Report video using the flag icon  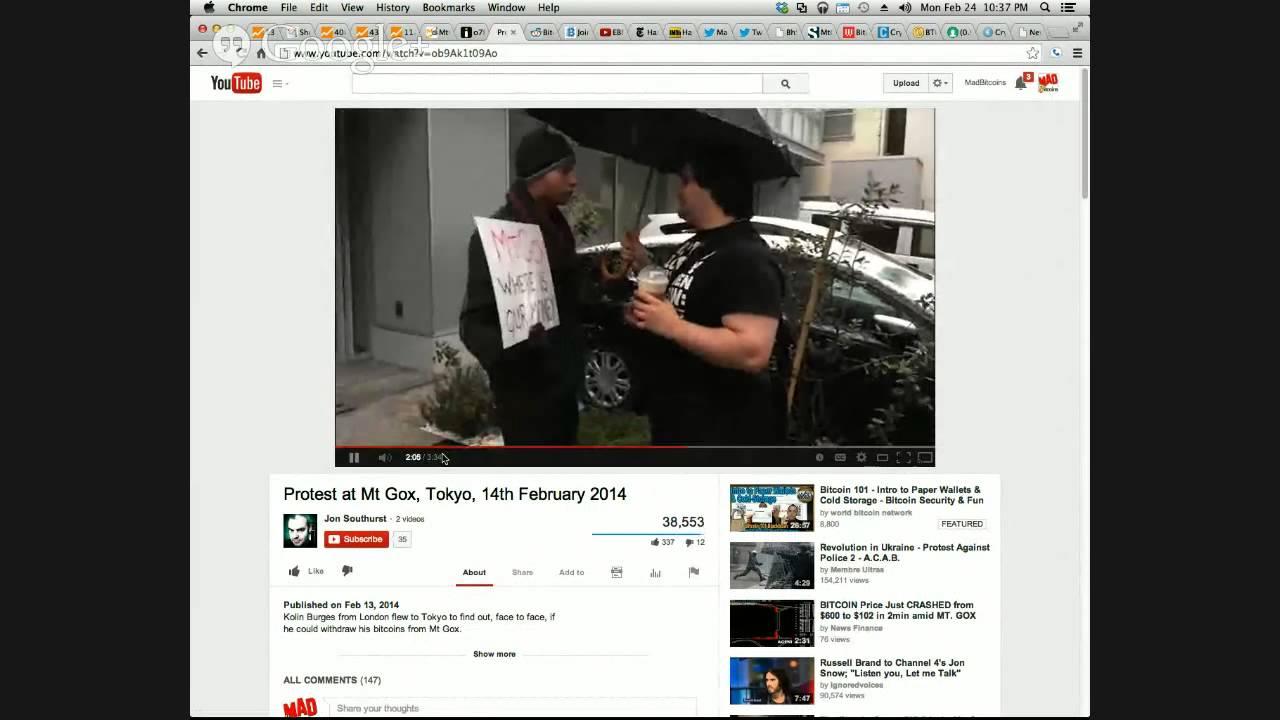click(693, 572)
